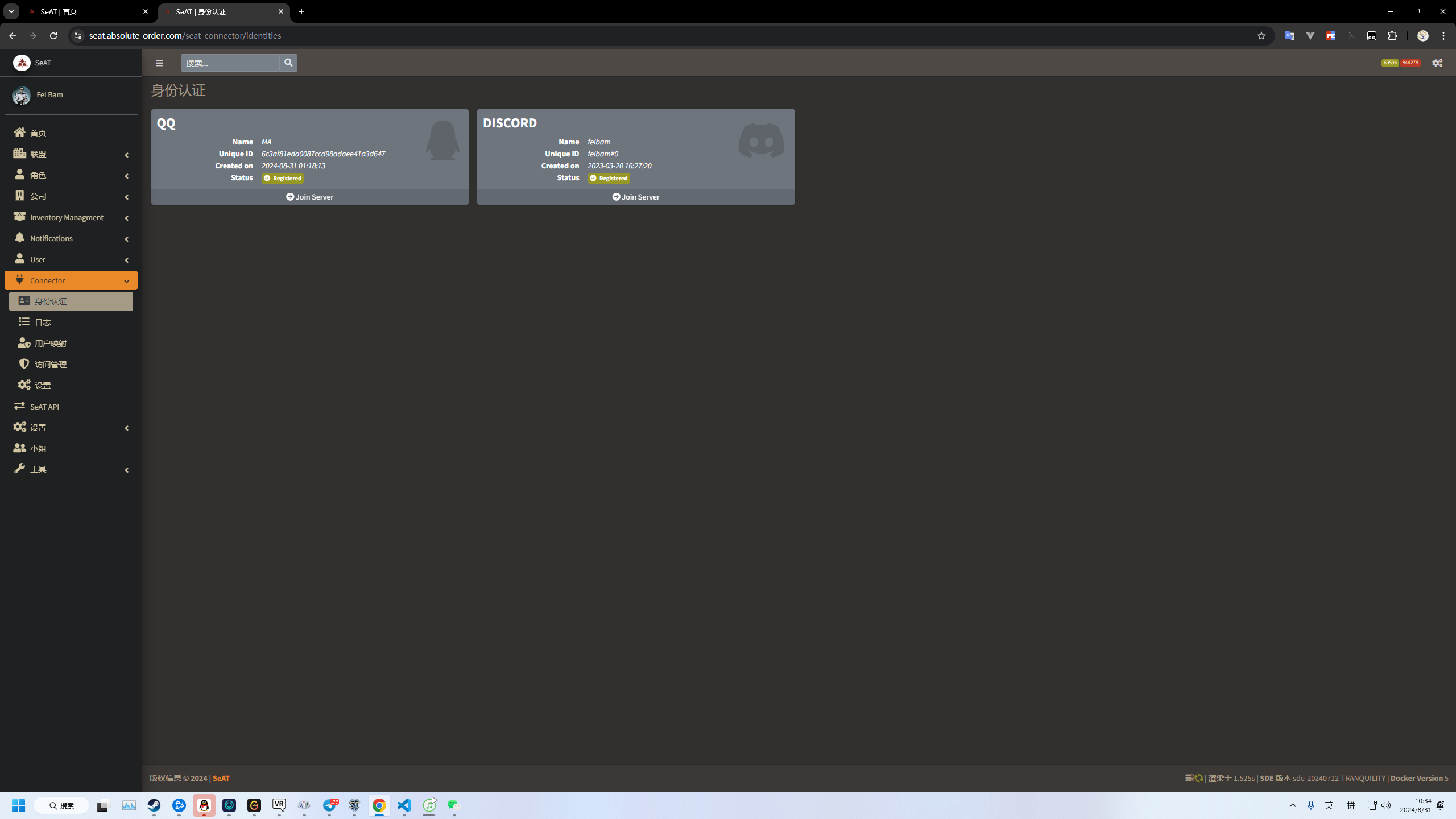
Task: Open QQ from Windows taskbar
Action: point(204,805)
